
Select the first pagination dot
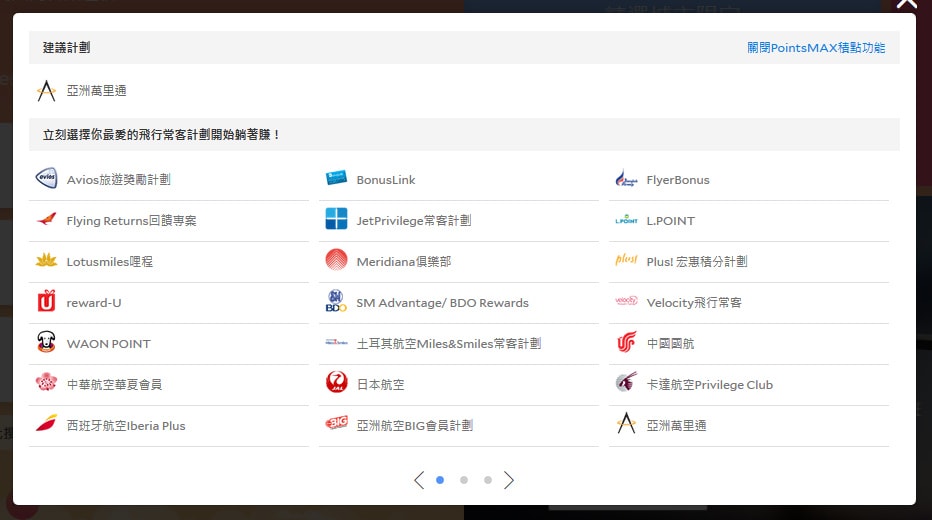440,480
